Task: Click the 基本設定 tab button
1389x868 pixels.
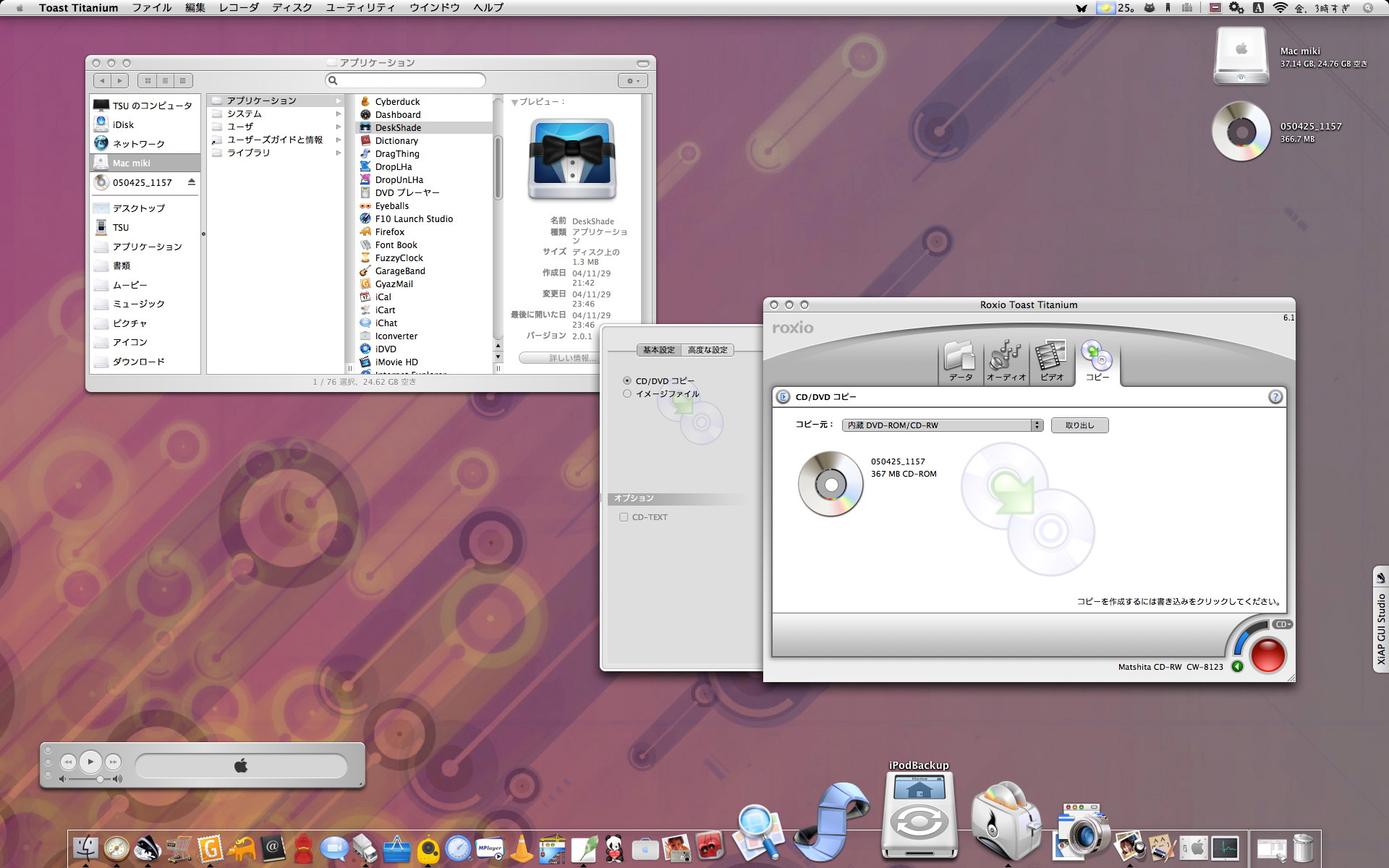Action: pos(659,350)
